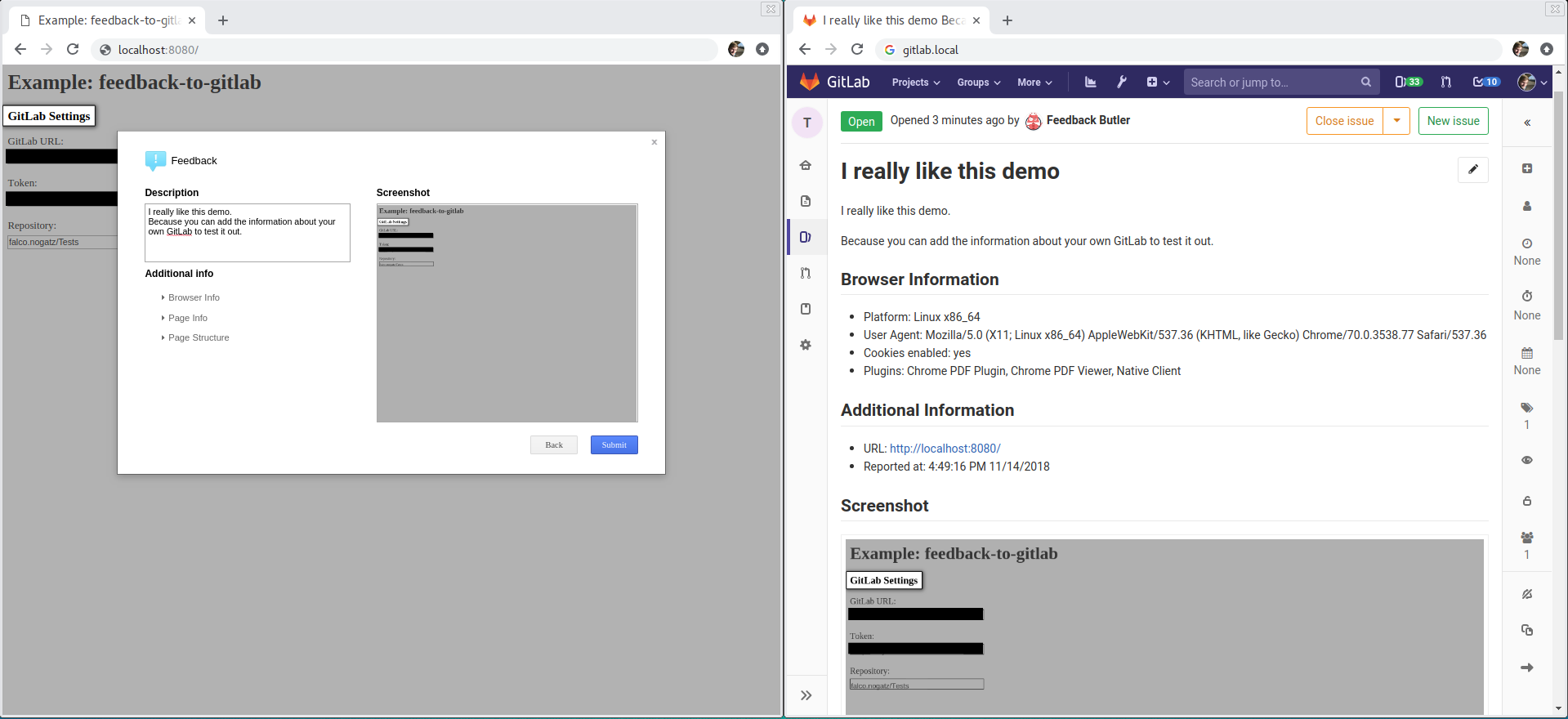Close the Feedback dialog with X
Screen dimensions: 1568x719
pyautogui.click(x=654, y=142)
